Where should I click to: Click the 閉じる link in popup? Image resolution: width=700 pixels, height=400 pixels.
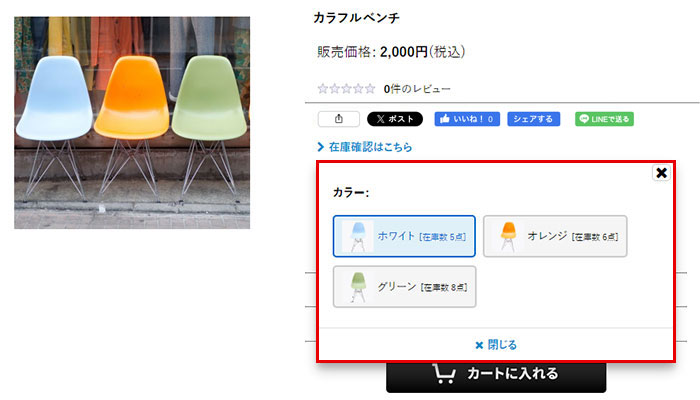point(496,345)
